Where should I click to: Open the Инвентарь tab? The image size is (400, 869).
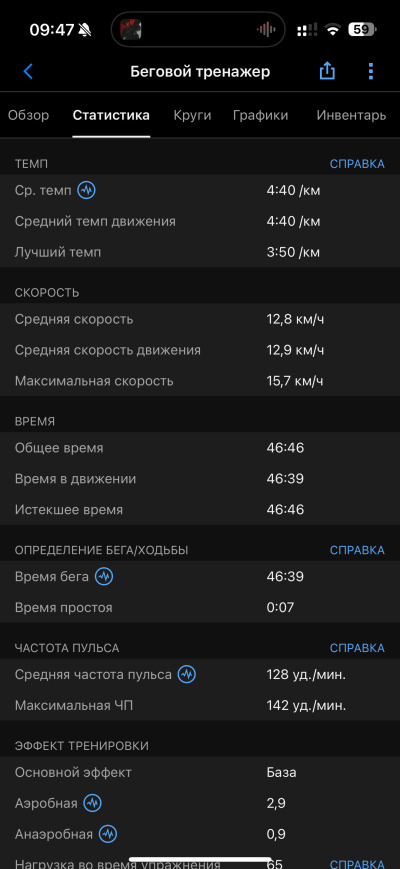[x=351, y=115]
